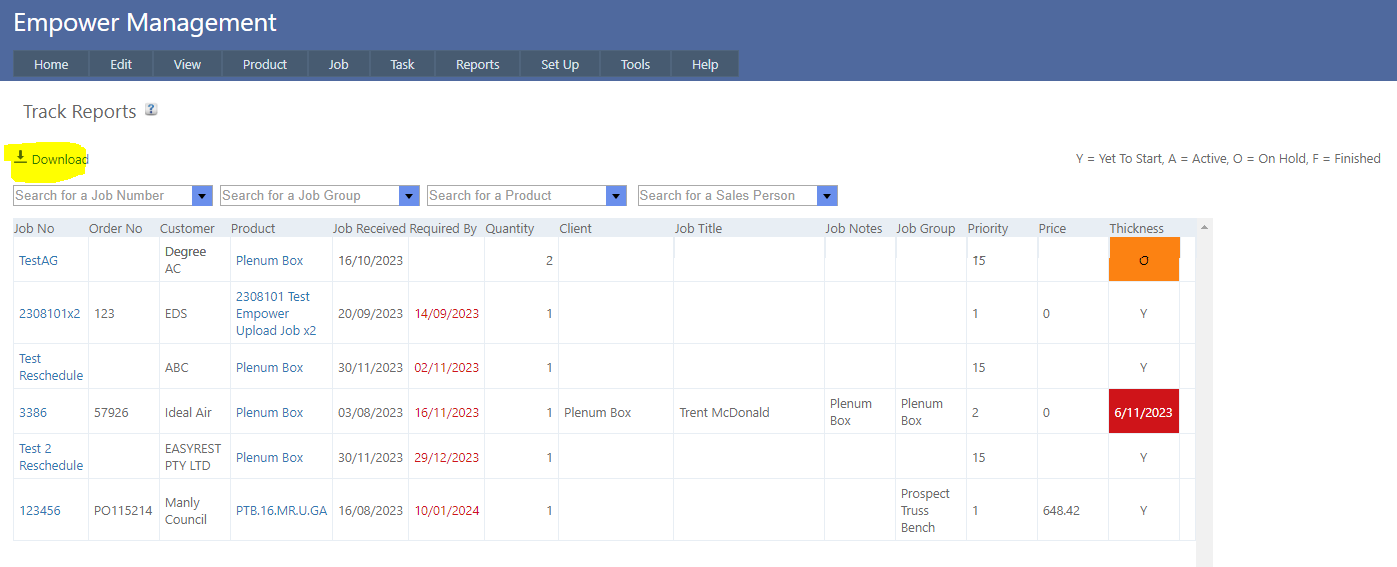Image resolution: width=1397 pixels, height=567 pixels.
Task: Click the Search for a Job Number field
Action: coord(102,196)
